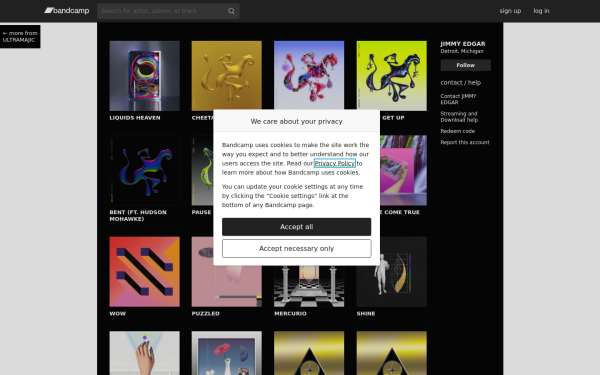The width and height of the screenshot is (600, 375).
Task: Click the MERCURIO title text
Action: pyautogui.click(x=290, y=313)
